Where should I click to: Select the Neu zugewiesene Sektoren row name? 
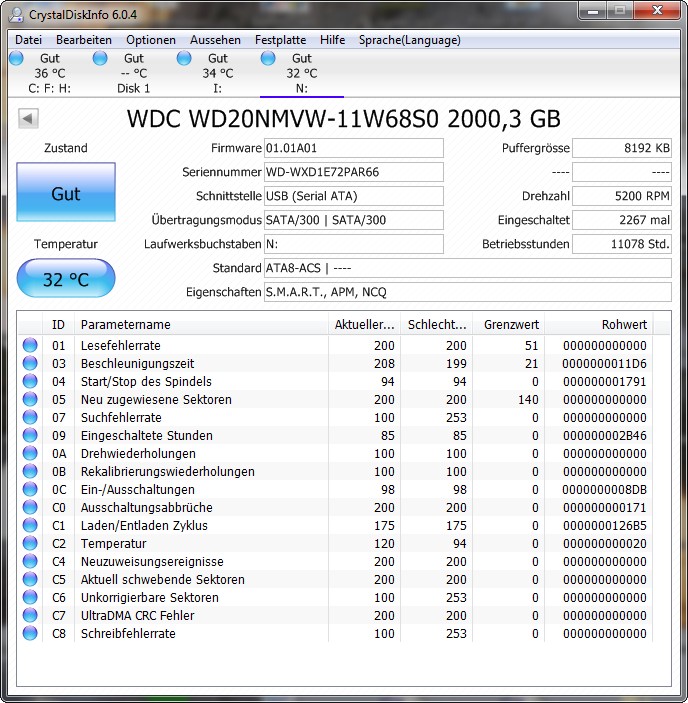156,399
